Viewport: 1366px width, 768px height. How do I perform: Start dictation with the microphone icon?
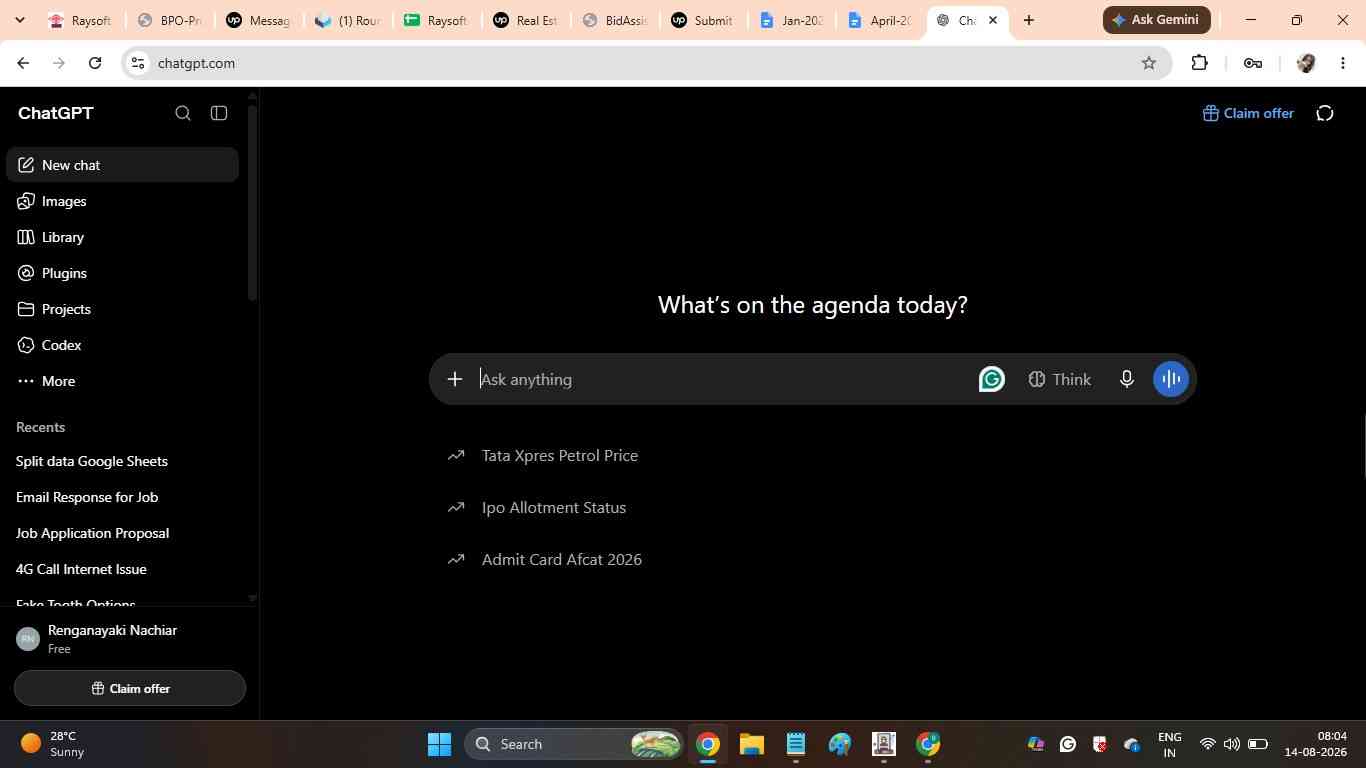click(x=1126, y=379)
